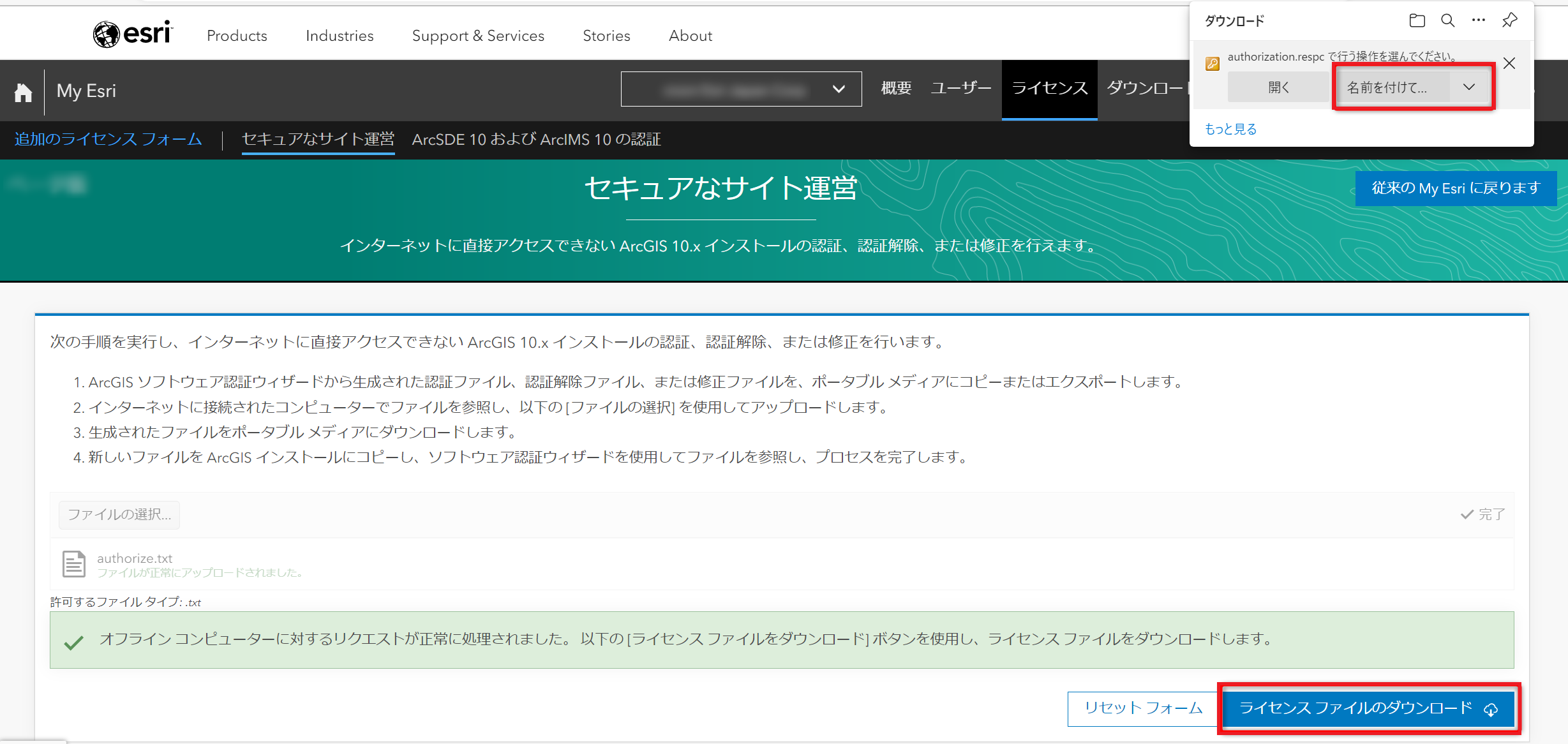The image size is (1568, 744).
Task: Click the authorize.txt file name
Action: pyautogui.click(x=135, y=558)
